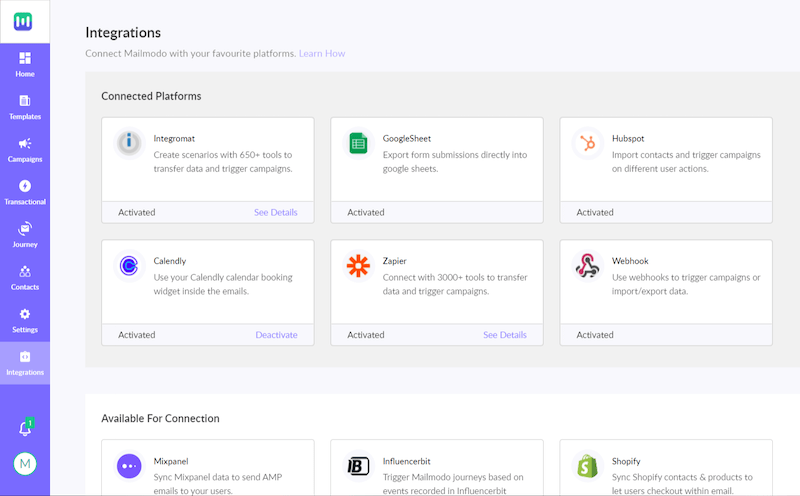800x496 pixels.
Task: Click the Integromat logo icon
Action: pyautogui.click(x=128, y=144)
